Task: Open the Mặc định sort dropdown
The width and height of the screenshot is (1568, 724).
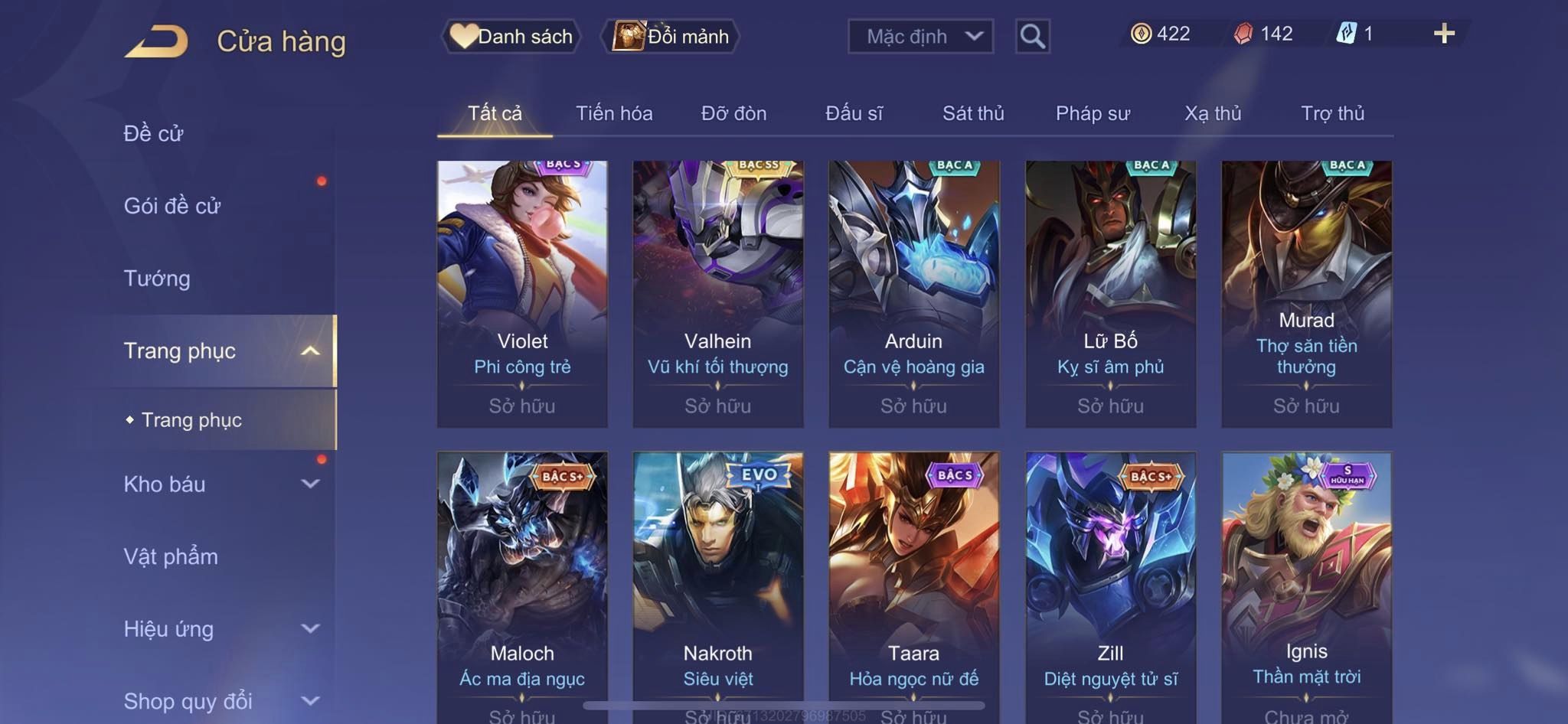Action: pos(920,36)
